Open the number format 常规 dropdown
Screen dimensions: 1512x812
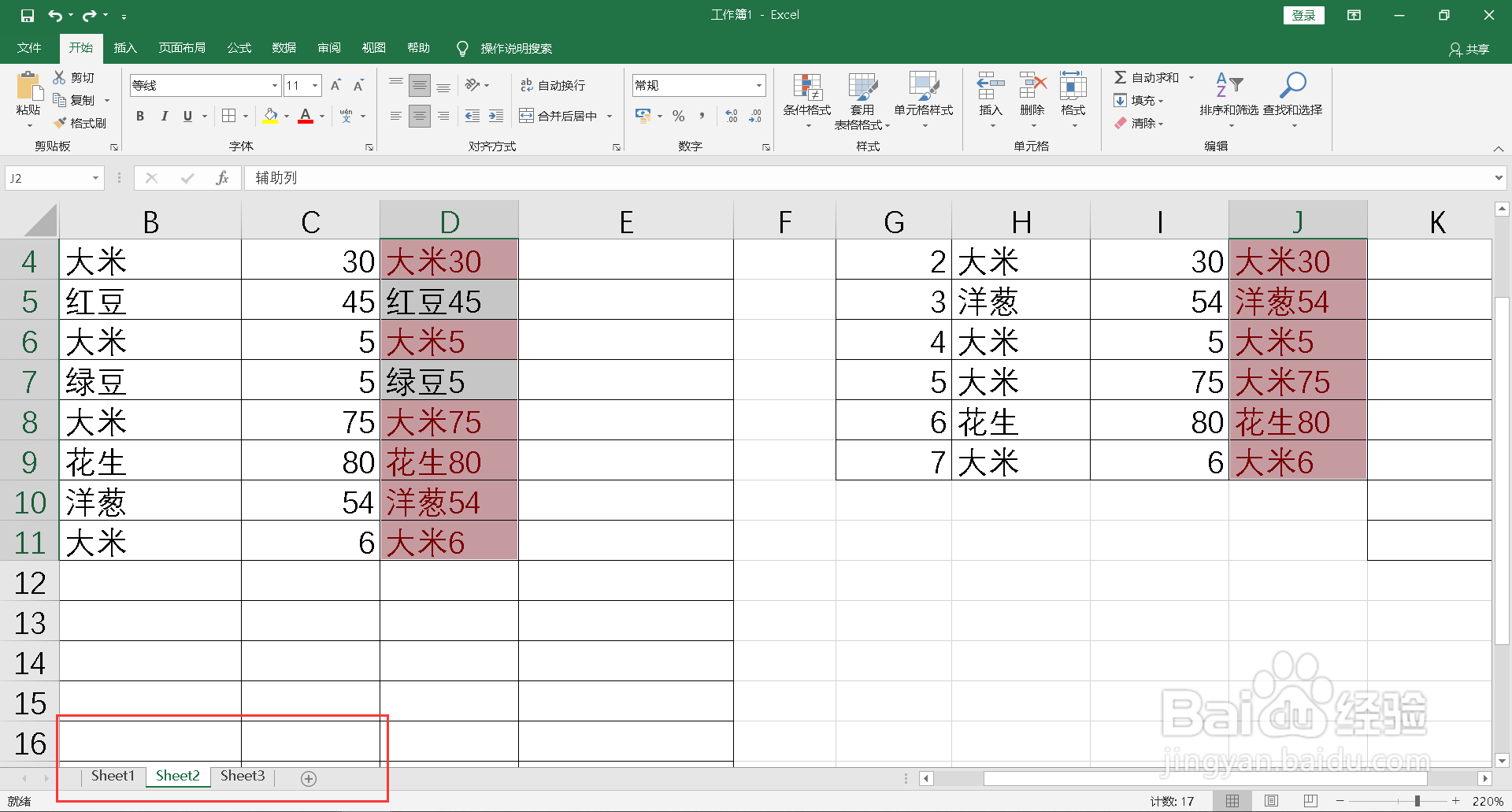tap(758, 84)
